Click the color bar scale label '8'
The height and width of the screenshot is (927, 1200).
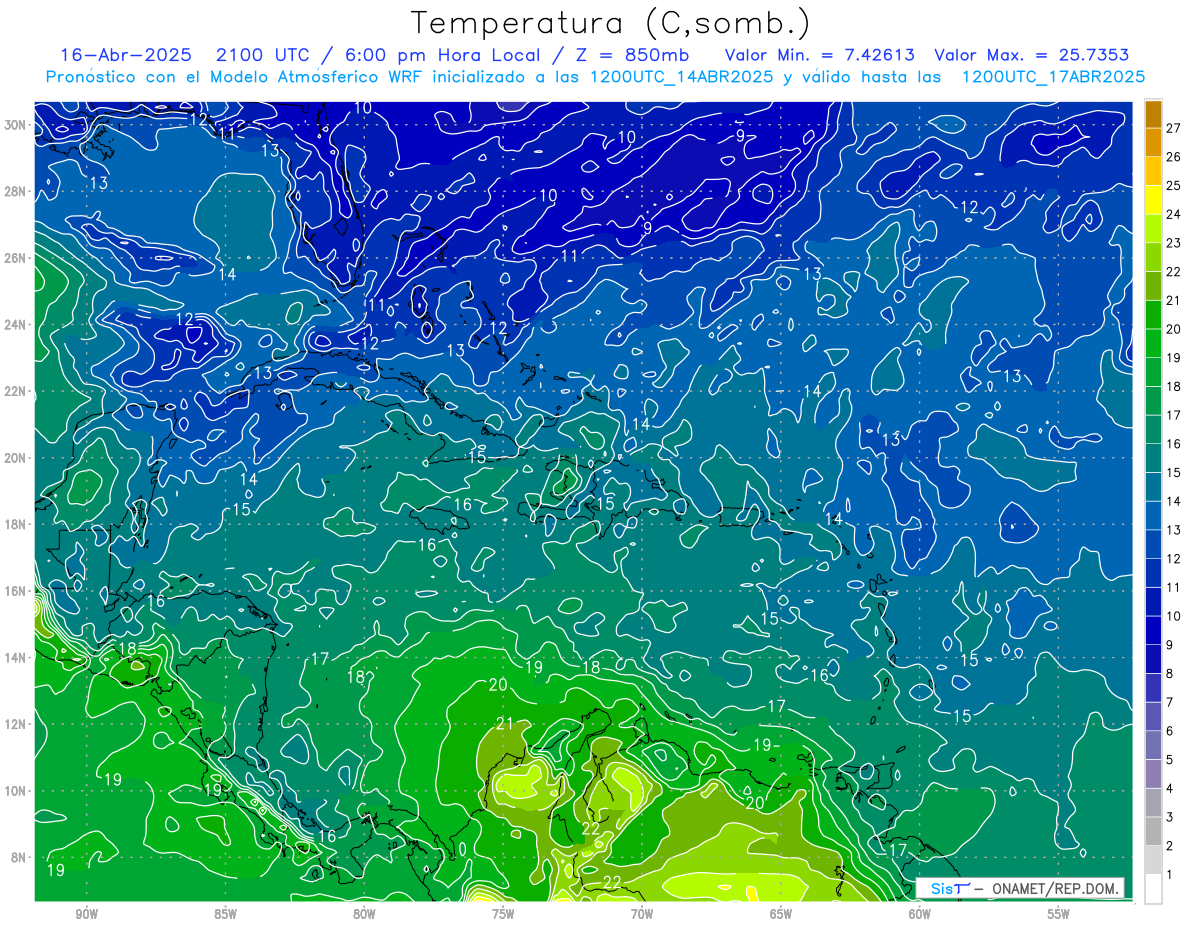[x=1170, y=674]
